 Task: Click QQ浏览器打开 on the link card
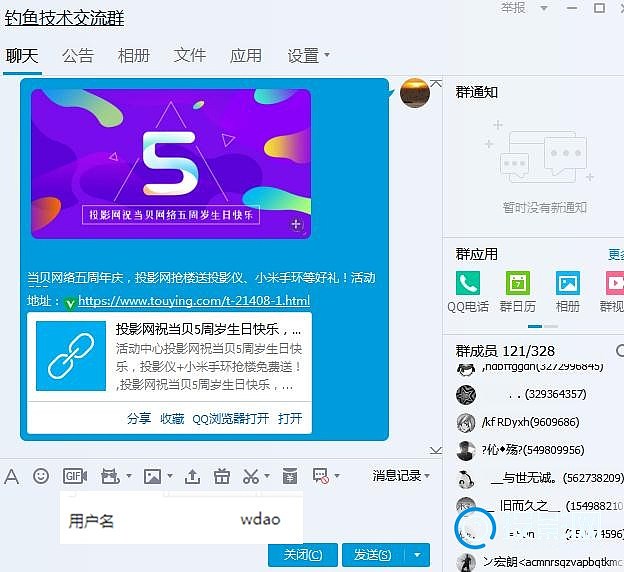point(230,418)
